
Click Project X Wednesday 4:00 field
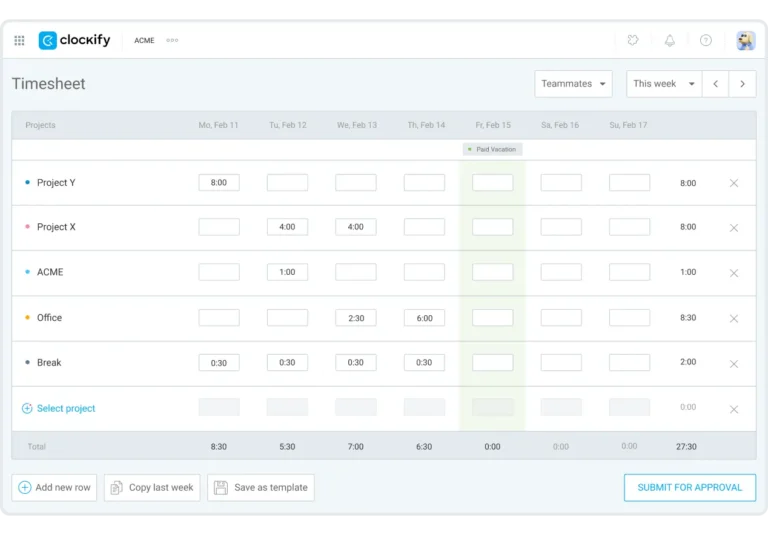point(356,227)
